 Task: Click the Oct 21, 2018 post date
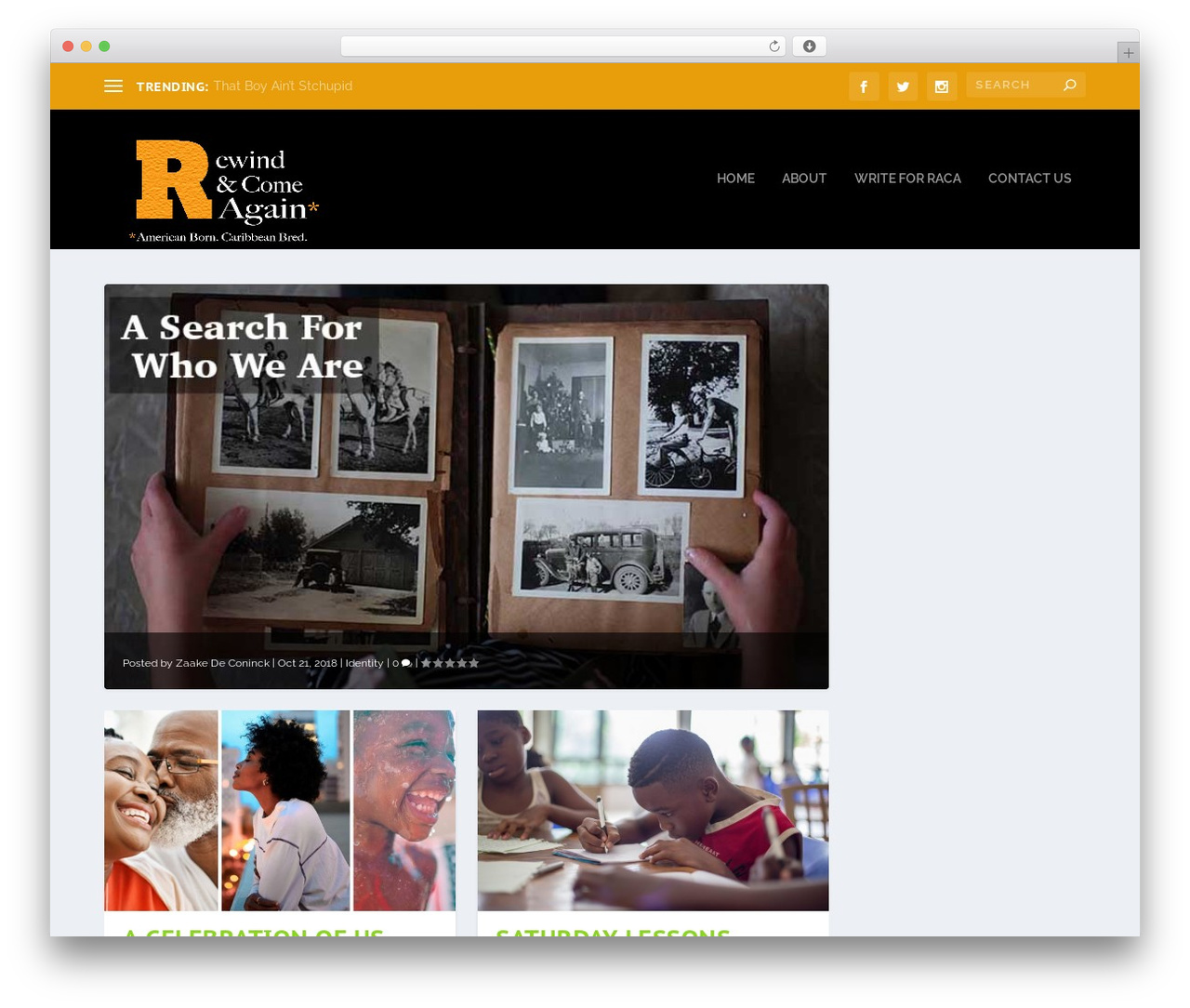(x=307, y=663)
